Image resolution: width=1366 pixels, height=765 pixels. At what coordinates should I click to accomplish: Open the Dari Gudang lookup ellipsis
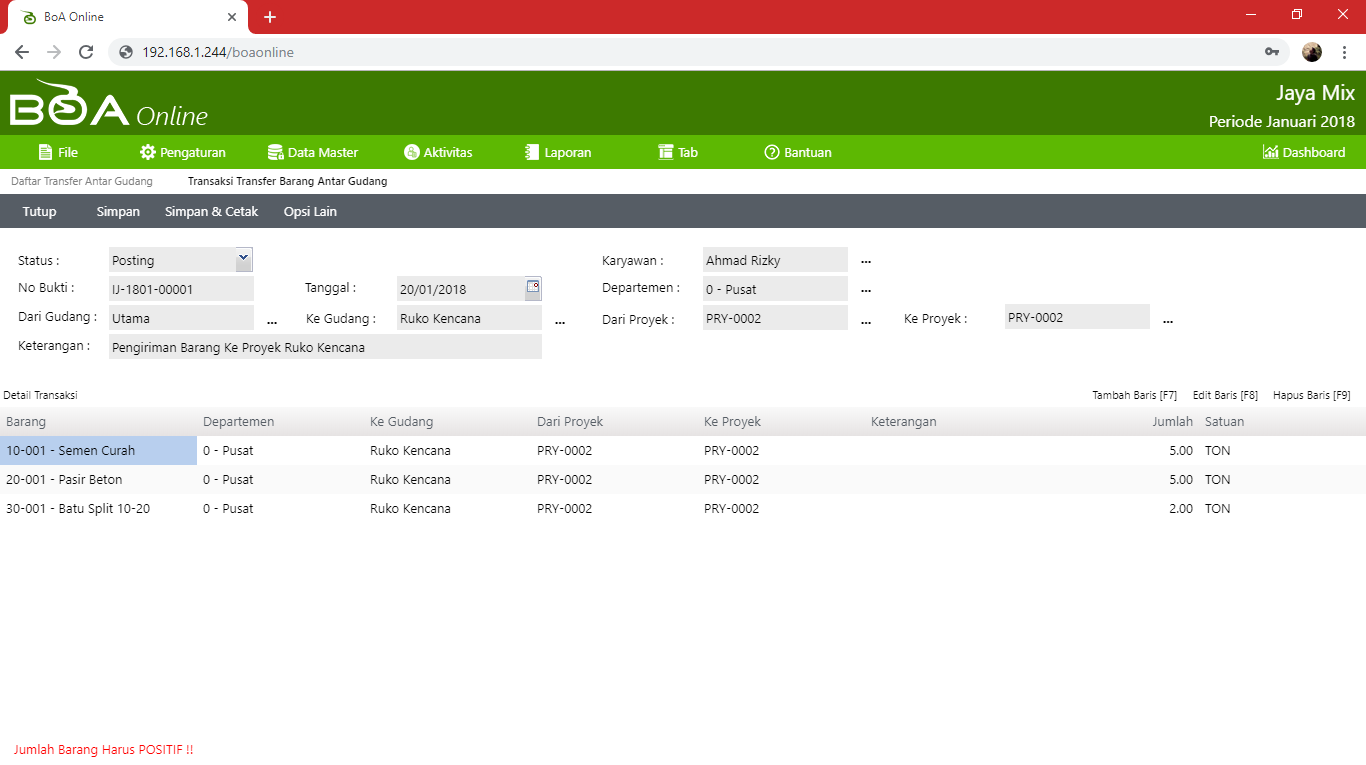click(272, 320)
